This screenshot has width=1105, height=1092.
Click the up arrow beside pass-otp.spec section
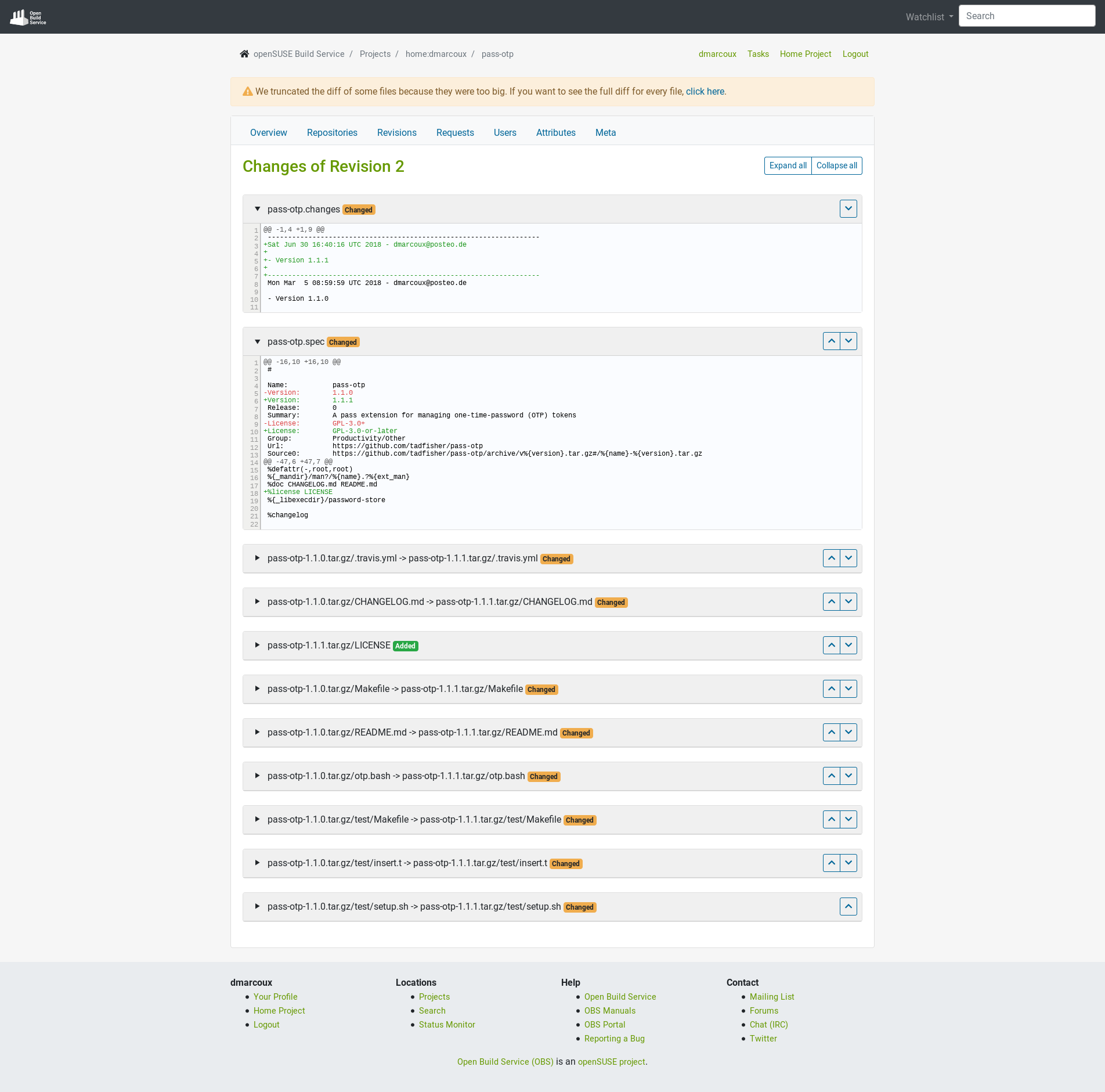click(x=831, y=341)
